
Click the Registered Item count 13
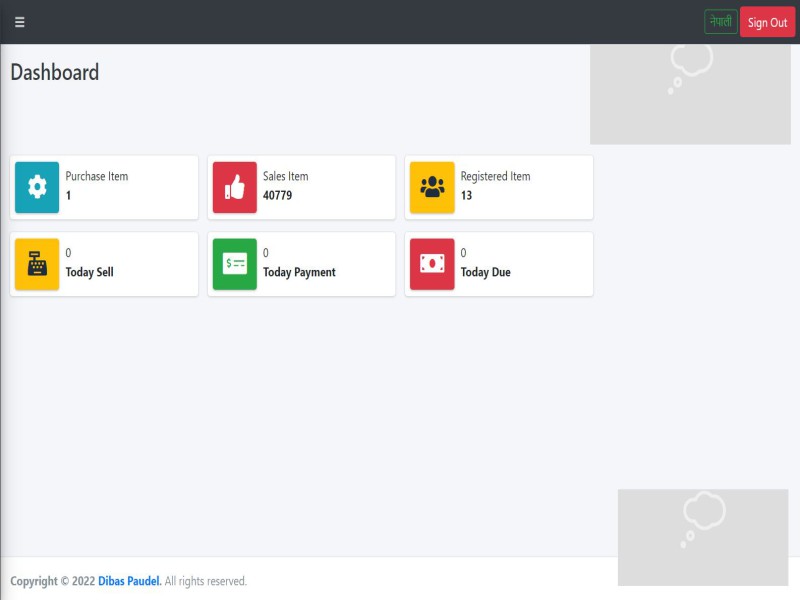(466, 196)
